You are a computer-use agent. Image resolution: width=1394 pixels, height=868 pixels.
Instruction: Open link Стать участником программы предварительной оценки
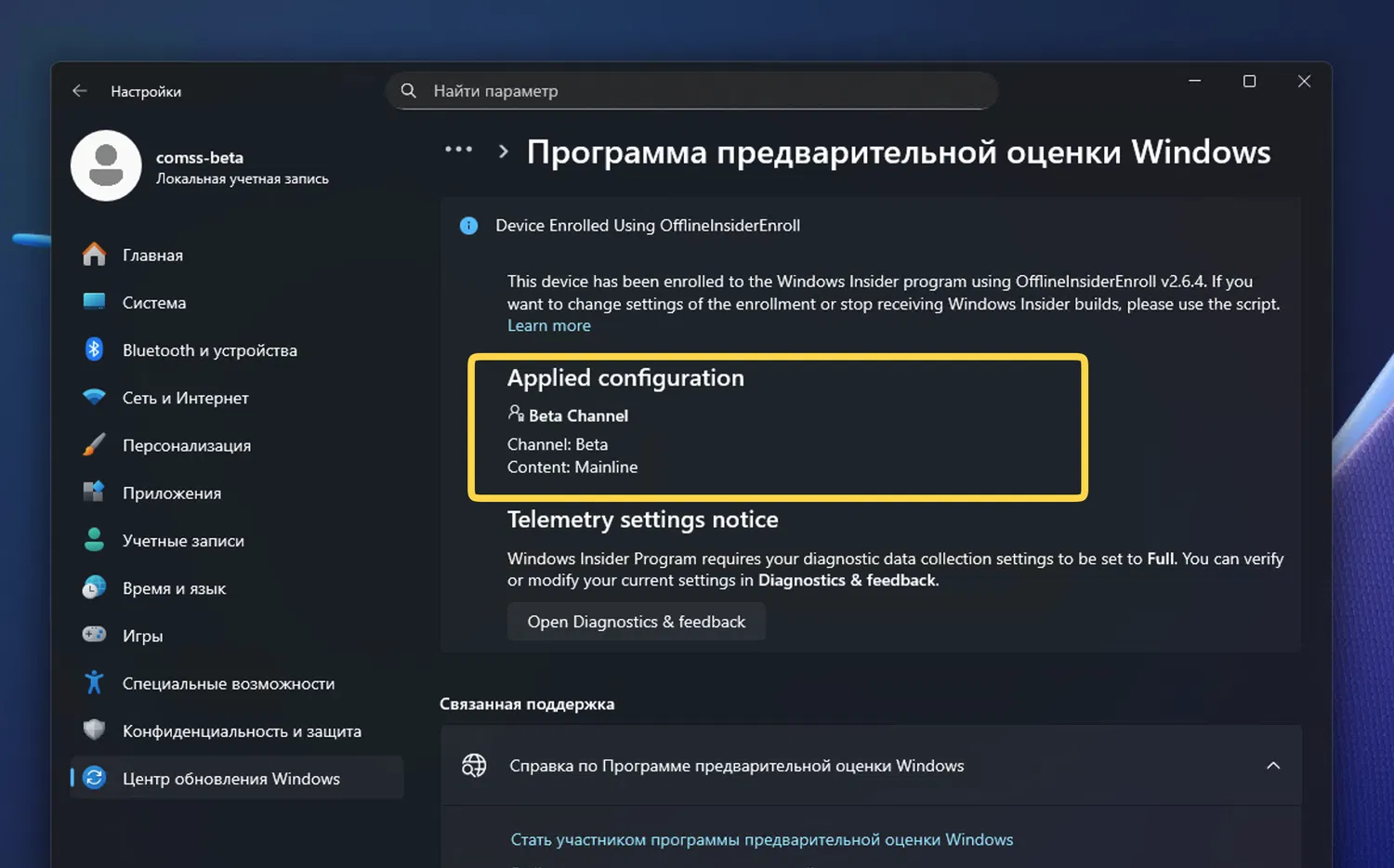762,839
